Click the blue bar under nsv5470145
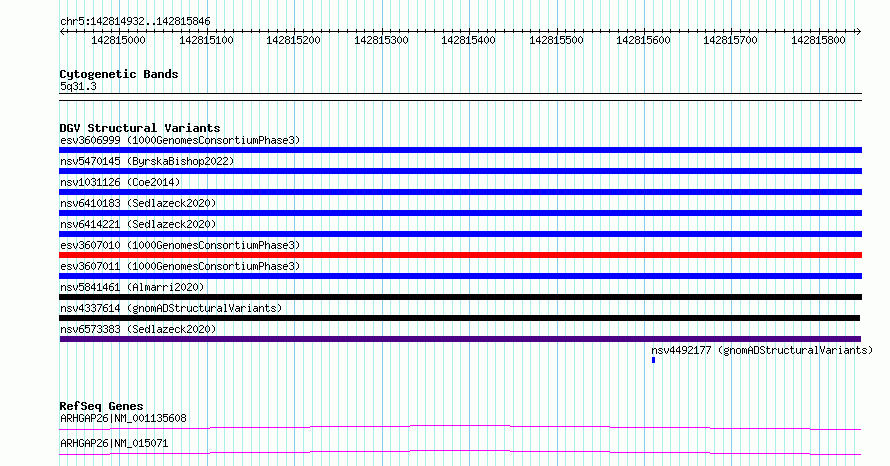This screenshot has width=890, height=466. [460, 171]
